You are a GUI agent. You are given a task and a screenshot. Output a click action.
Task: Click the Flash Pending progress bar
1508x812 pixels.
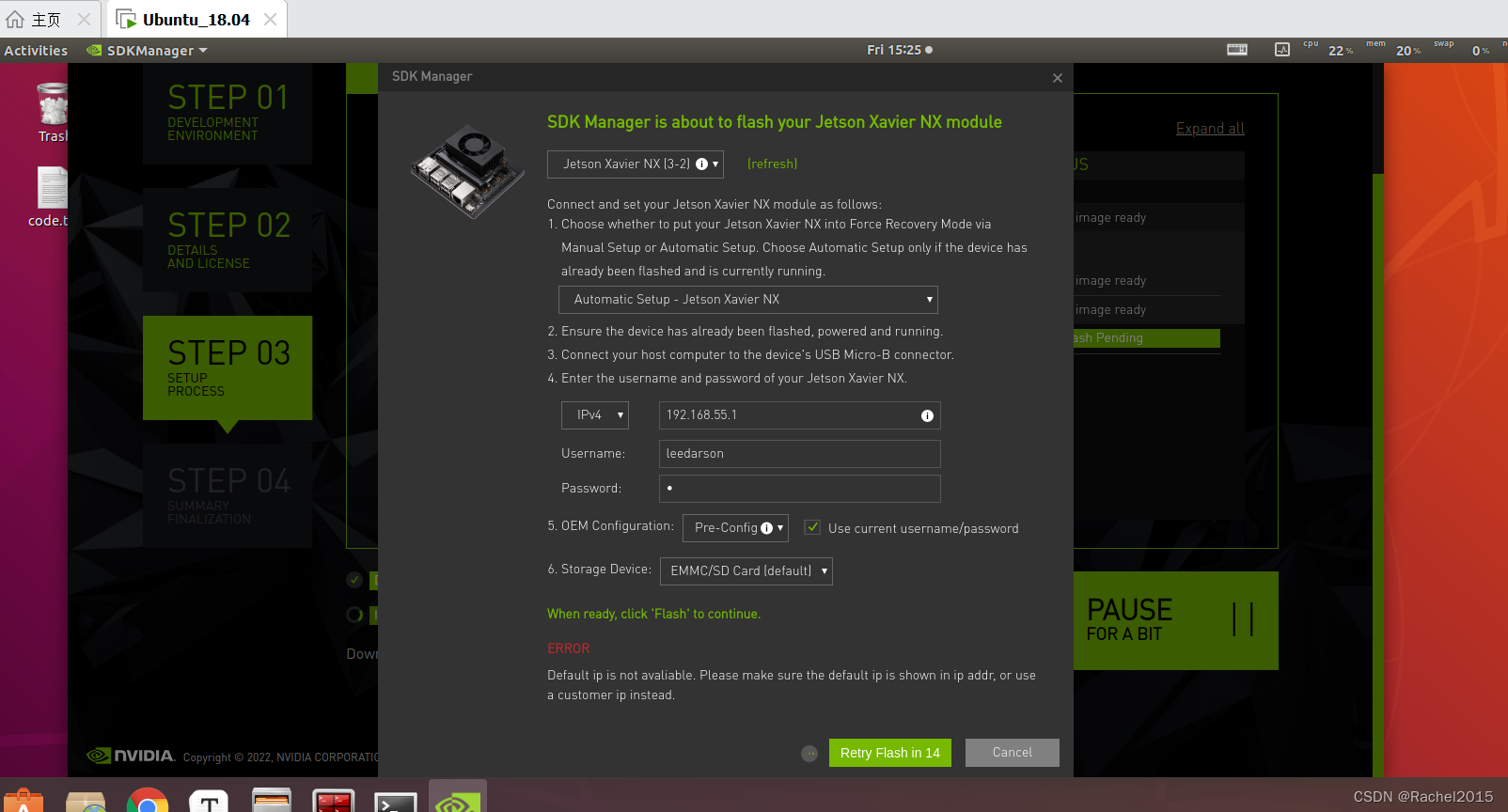1147,338
